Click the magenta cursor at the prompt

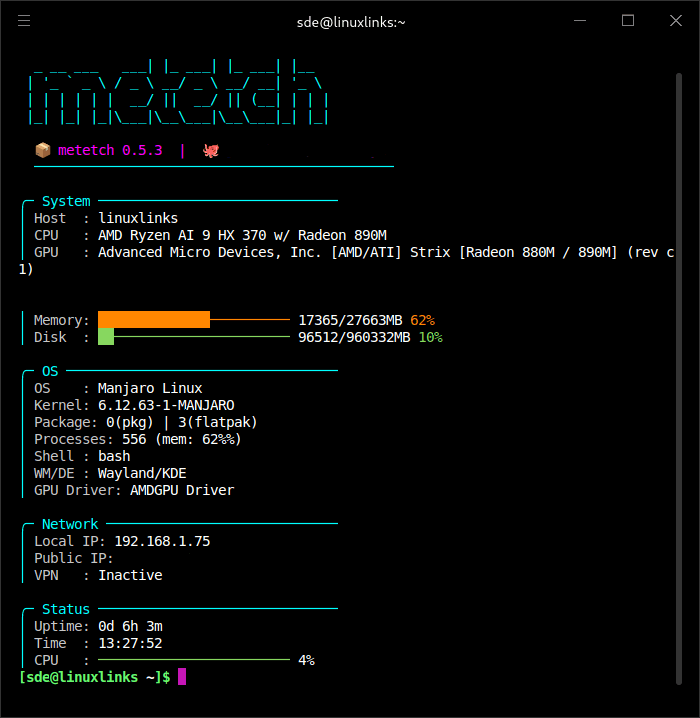pyautogui.click(x=182, y=677)
